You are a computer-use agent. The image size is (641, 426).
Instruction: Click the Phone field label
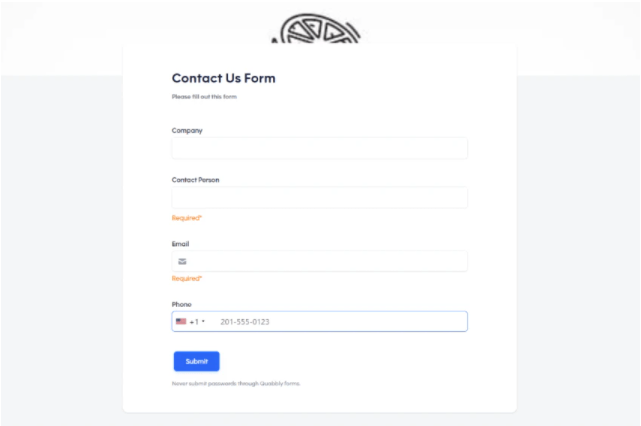(181, 304)
